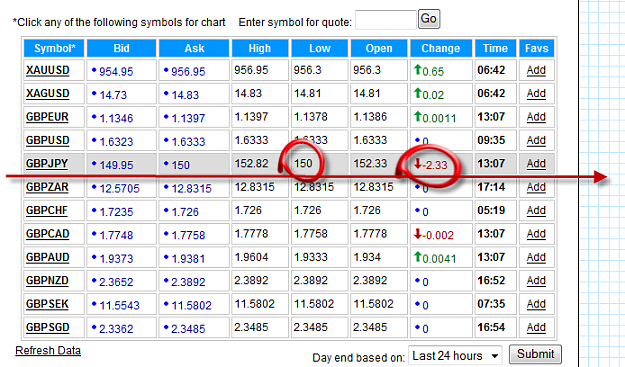Add GBPSEK to favorites
Viewport: 625px width, 367px height.
coord(536,304)
